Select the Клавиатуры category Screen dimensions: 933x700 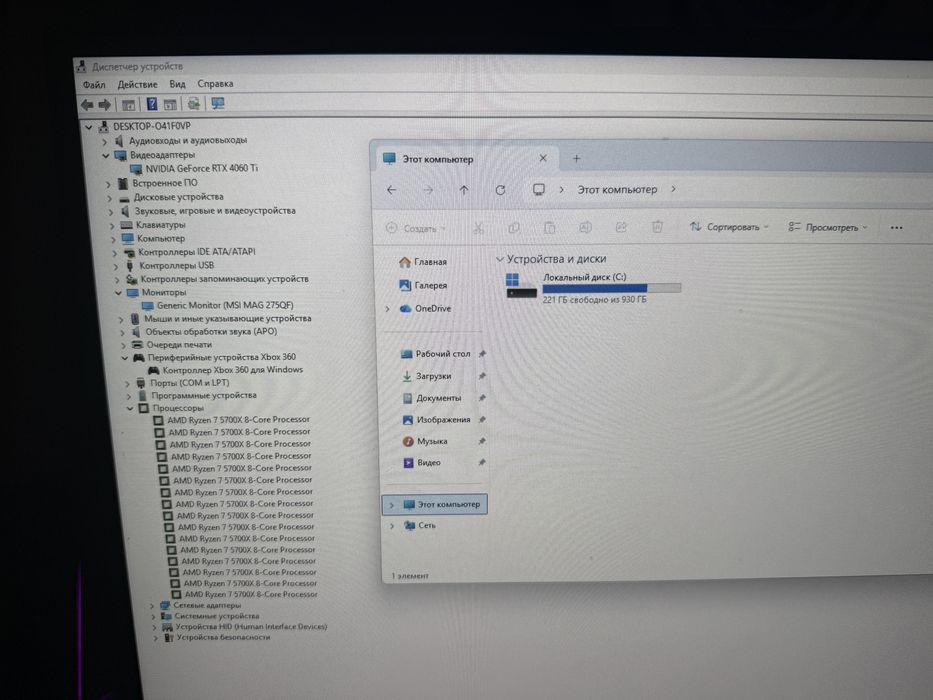point(161,225)
